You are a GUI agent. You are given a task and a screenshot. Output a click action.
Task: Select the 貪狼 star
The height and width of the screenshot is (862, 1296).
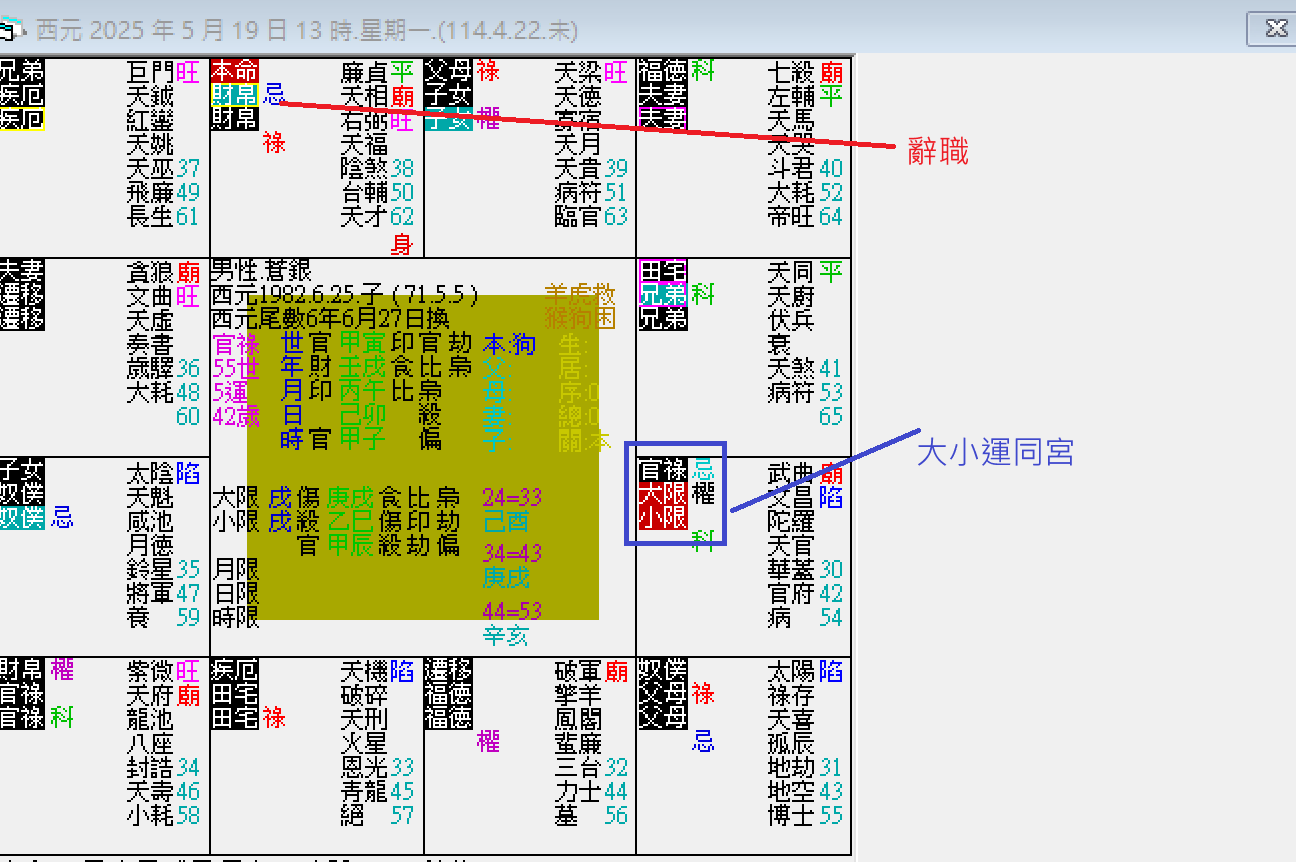(150, 273)
